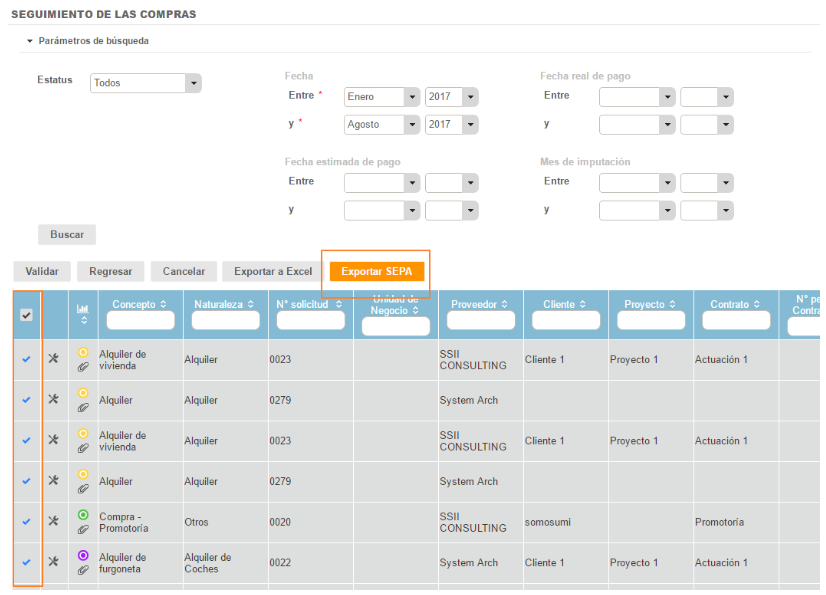Screen dimensions: 826x595
Task: Uncheck the Compra - Promotoría row checkmark
Action: [x=27, y=521]
